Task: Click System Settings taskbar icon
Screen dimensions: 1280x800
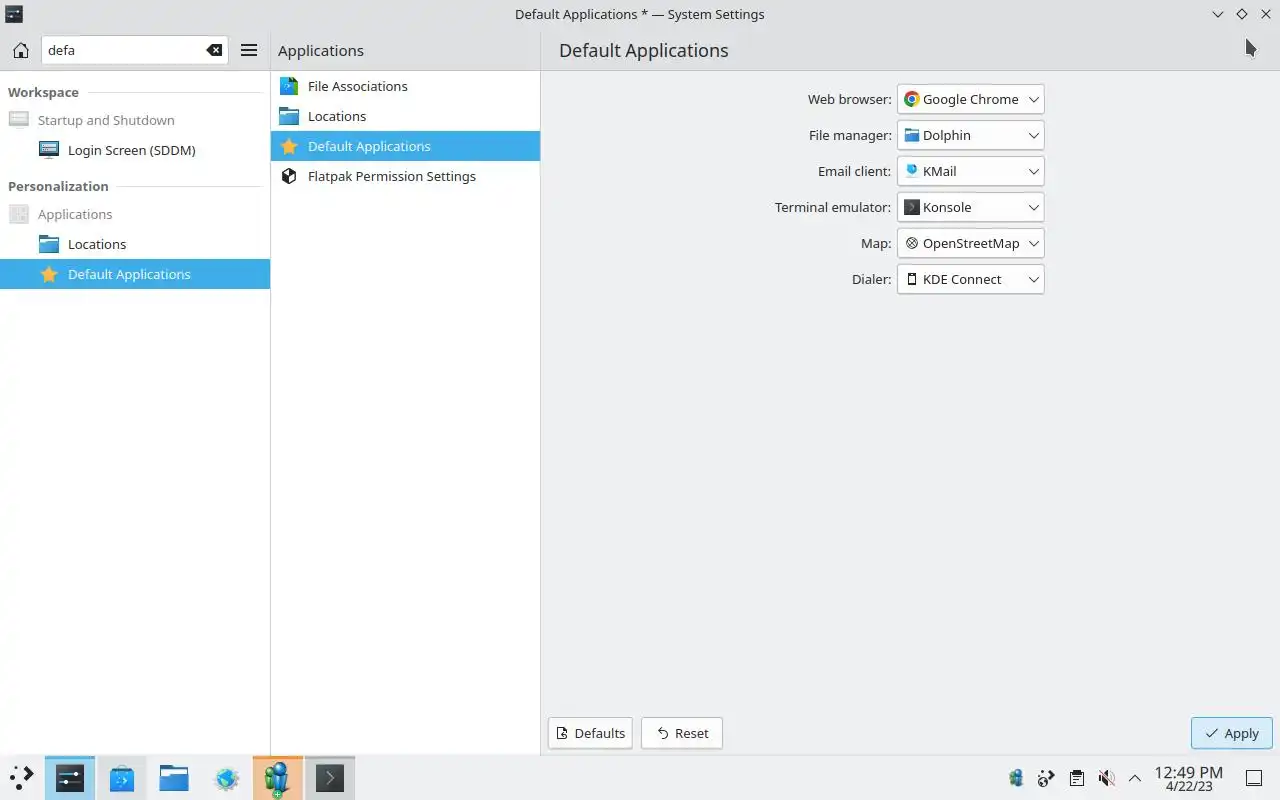Action: (x=70, y=778)
